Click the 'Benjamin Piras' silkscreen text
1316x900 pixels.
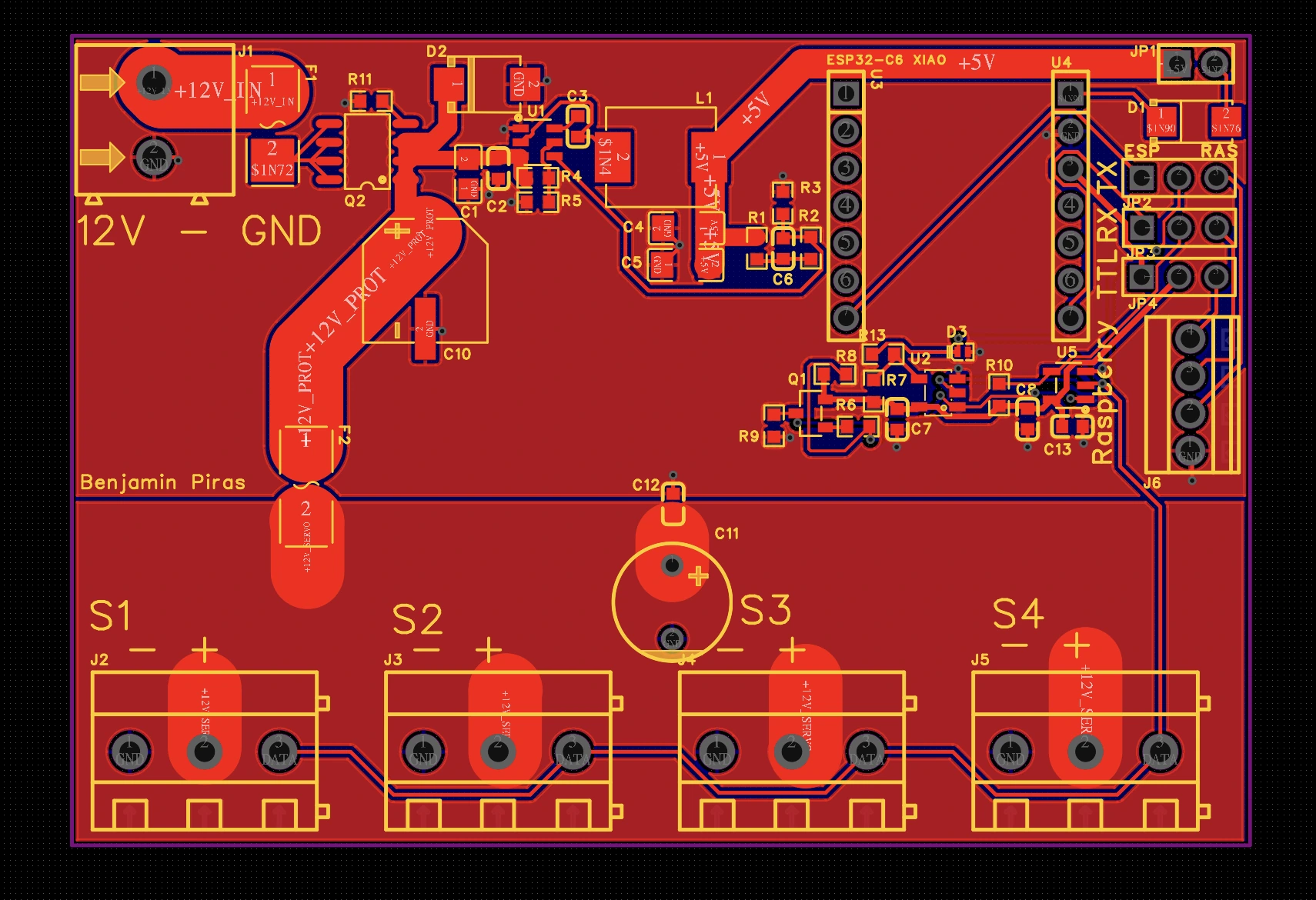pos(162,482)
